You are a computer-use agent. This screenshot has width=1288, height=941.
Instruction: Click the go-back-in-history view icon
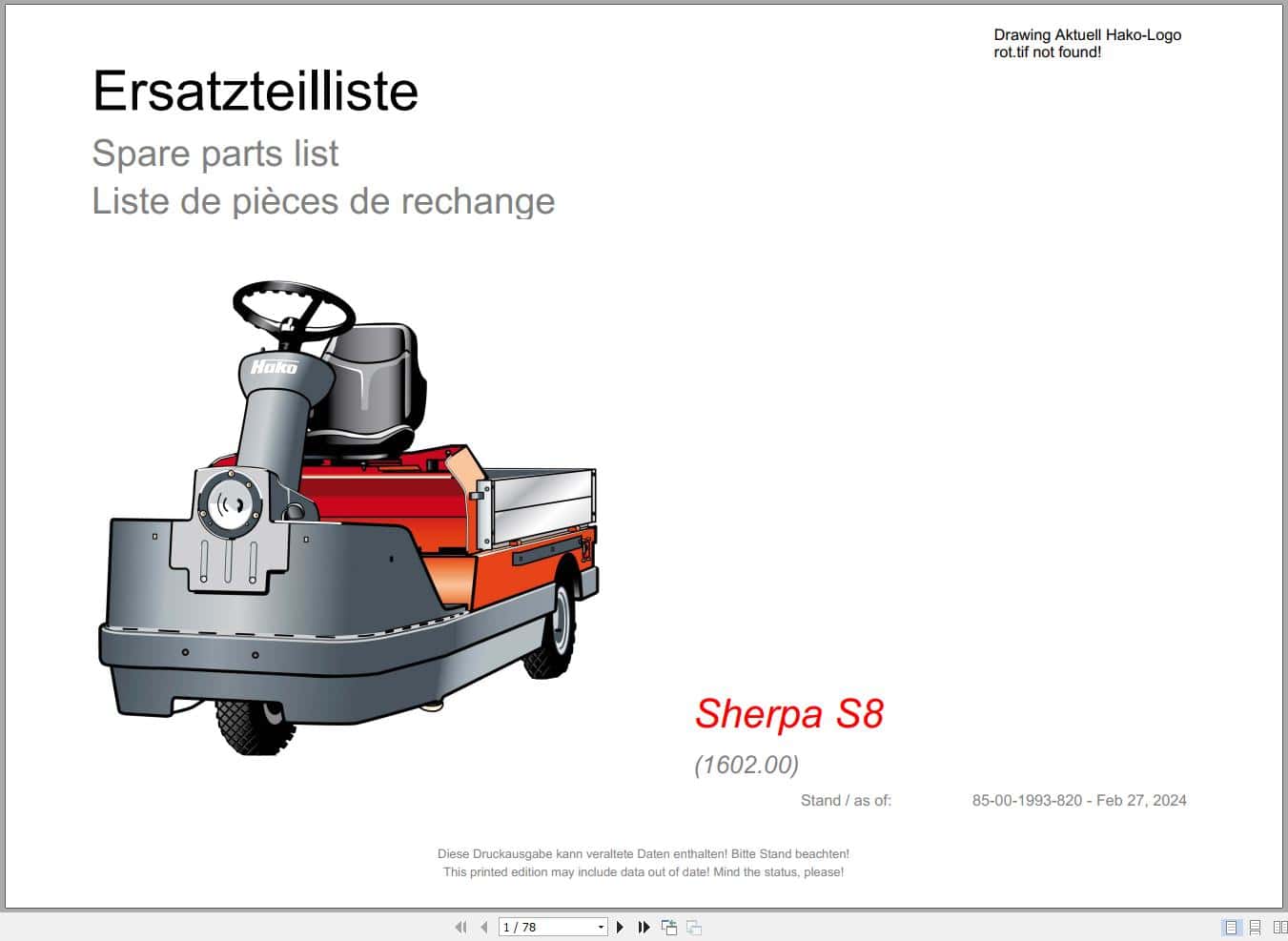669,927
